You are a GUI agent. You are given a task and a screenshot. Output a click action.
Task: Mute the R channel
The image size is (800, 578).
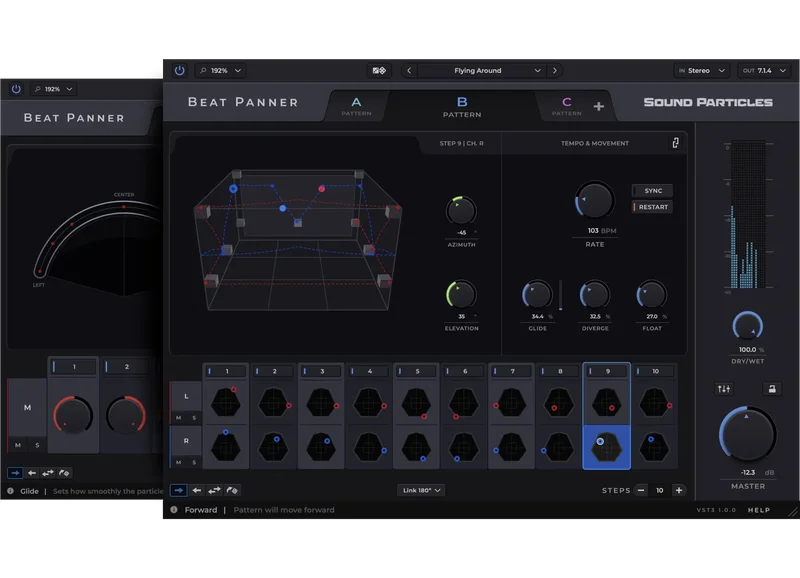click(179, 462)
